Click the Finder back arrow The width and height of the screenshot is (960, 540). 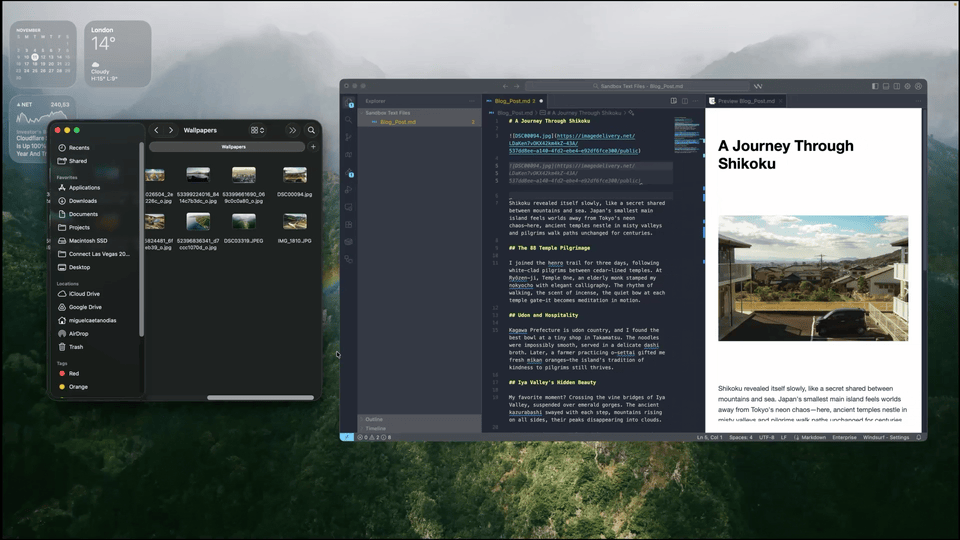157,130
